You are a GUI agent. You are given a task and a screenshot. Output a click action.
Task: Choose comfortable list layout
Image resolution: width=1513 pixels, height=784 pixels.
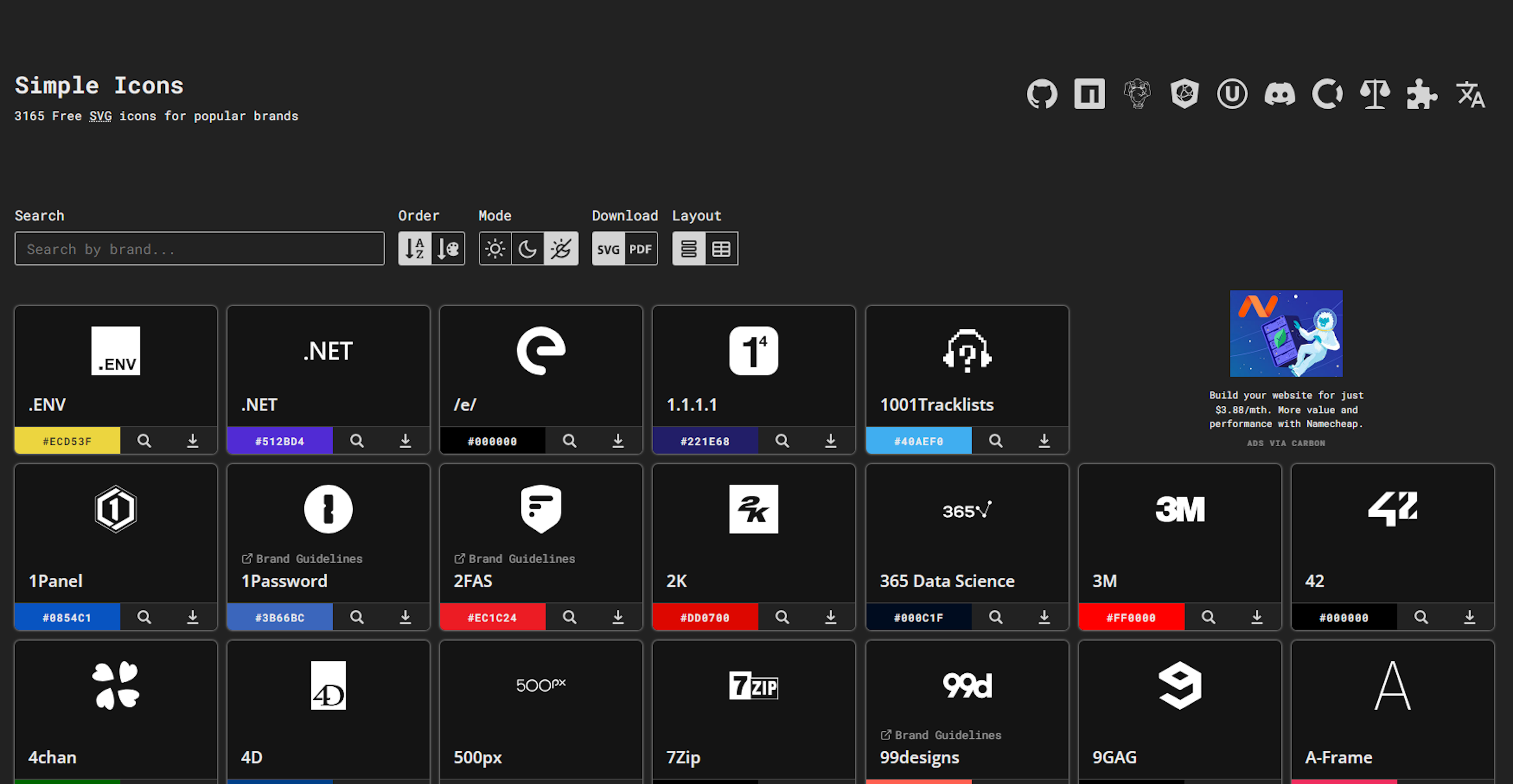point(689,249)
